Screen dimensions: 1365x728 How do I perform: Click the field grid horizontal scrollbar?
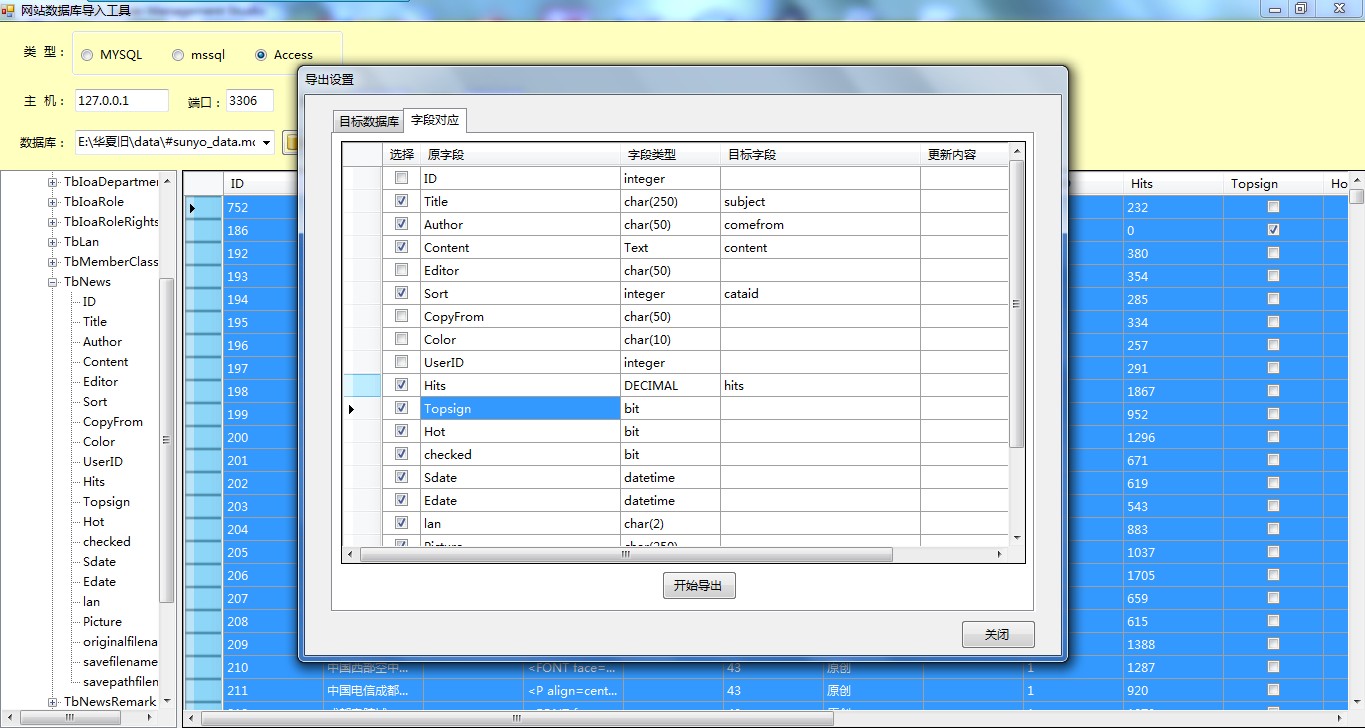625,554
